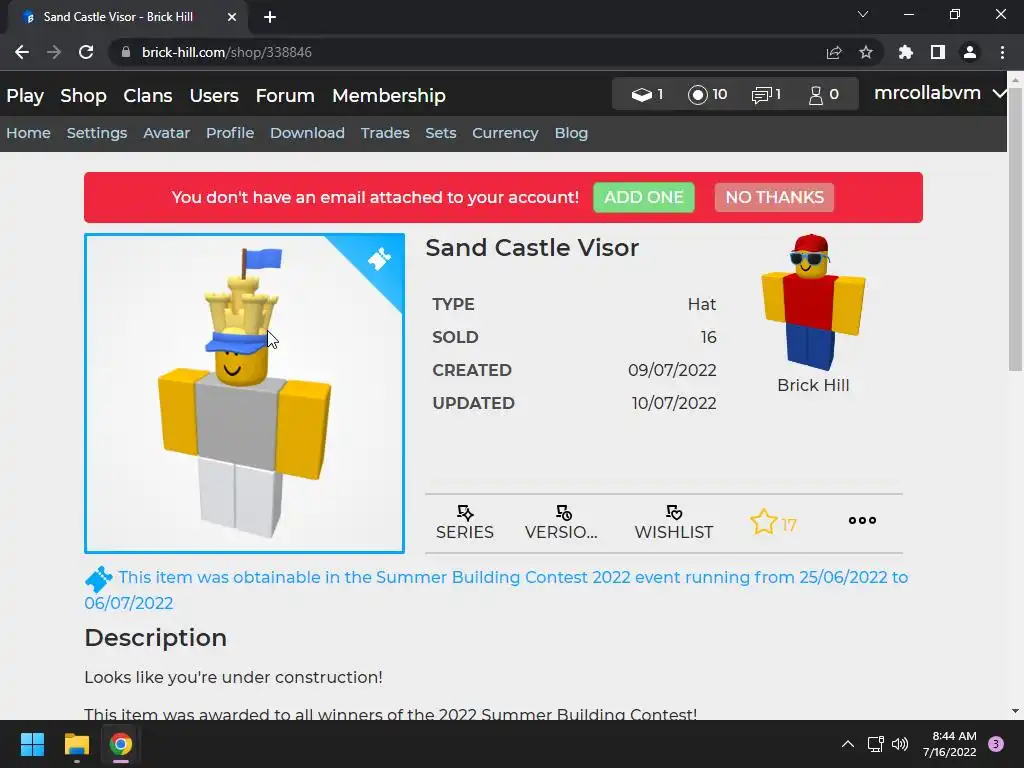This screenshot has height=768, width=1024.
Task: Open the VERSIO... tab
Action: point(561,522)
